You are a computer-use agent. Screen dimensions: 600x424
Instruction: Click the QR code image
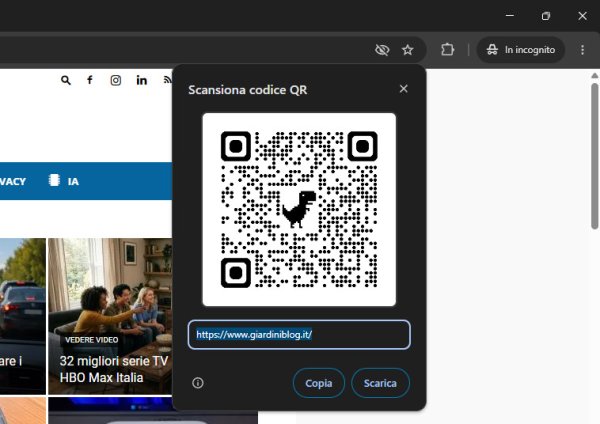(299, 209)
